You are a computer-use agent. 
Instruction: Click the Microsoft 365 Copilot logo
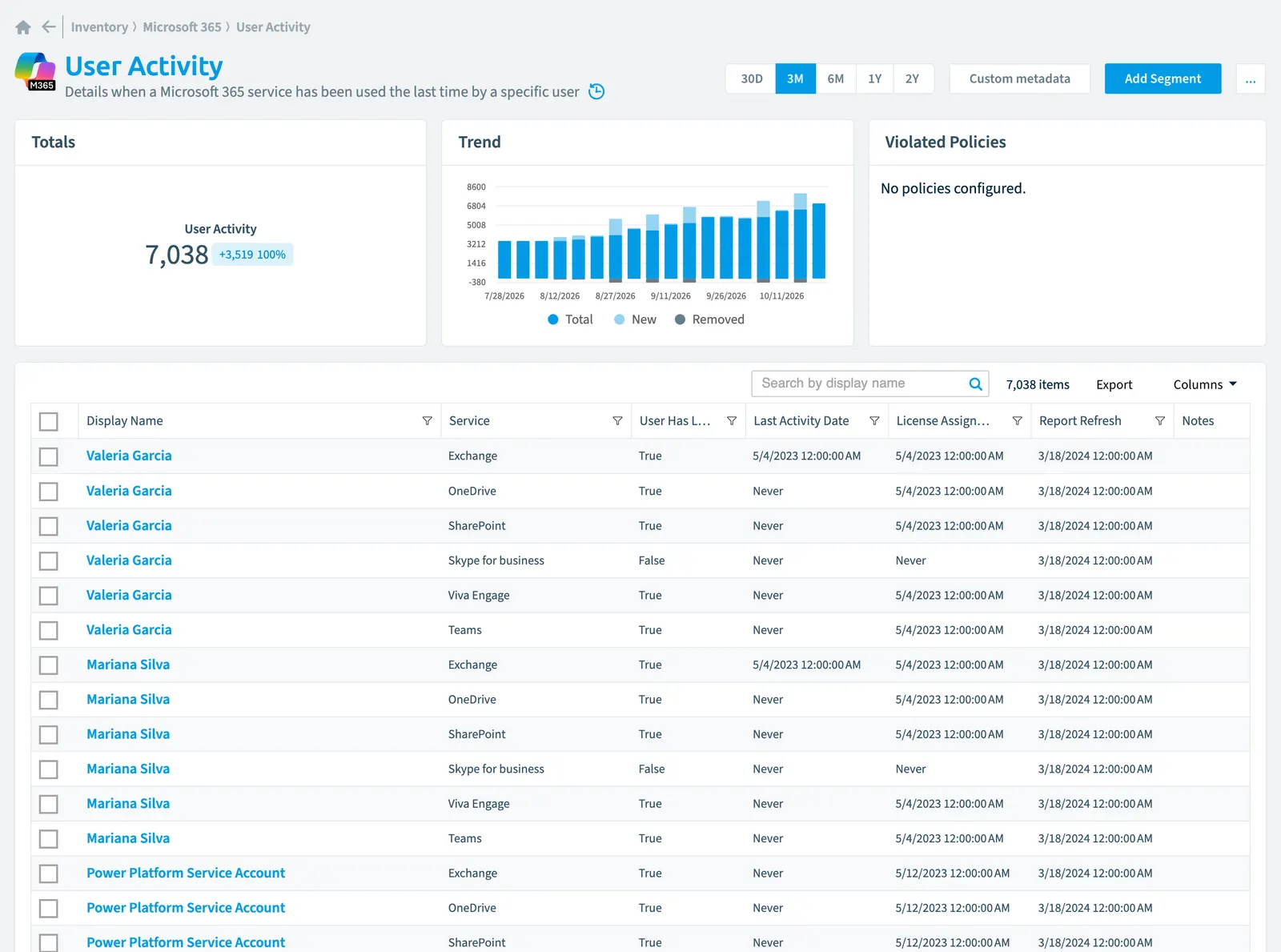tap(35, 71)
